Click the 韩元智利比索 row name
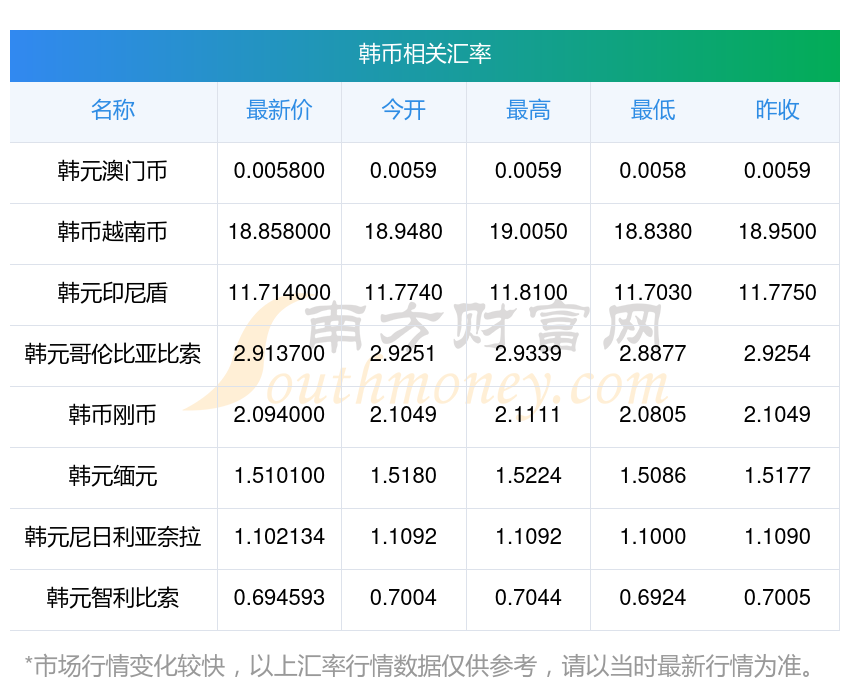 (113, 598)
